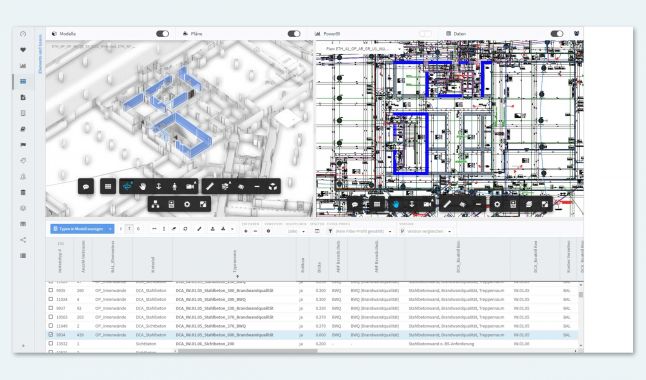Screen dimensions: 646x380
Task: Activate the measure ruler tool in 3D viewer
Action: click(210, 187)
